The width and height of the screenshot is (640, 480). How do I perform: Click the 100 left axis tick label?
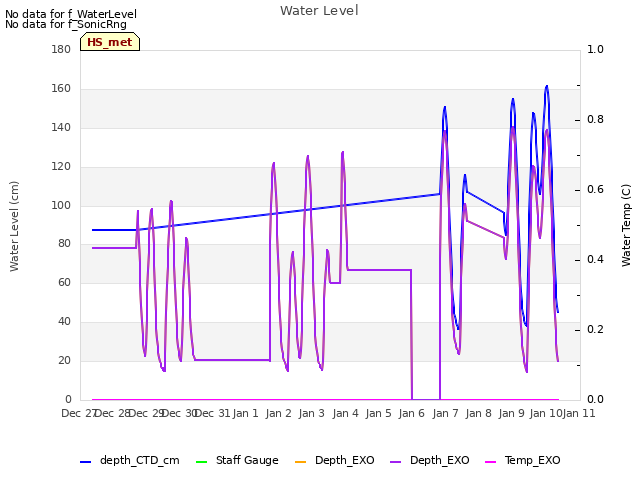tap(61, 205)
